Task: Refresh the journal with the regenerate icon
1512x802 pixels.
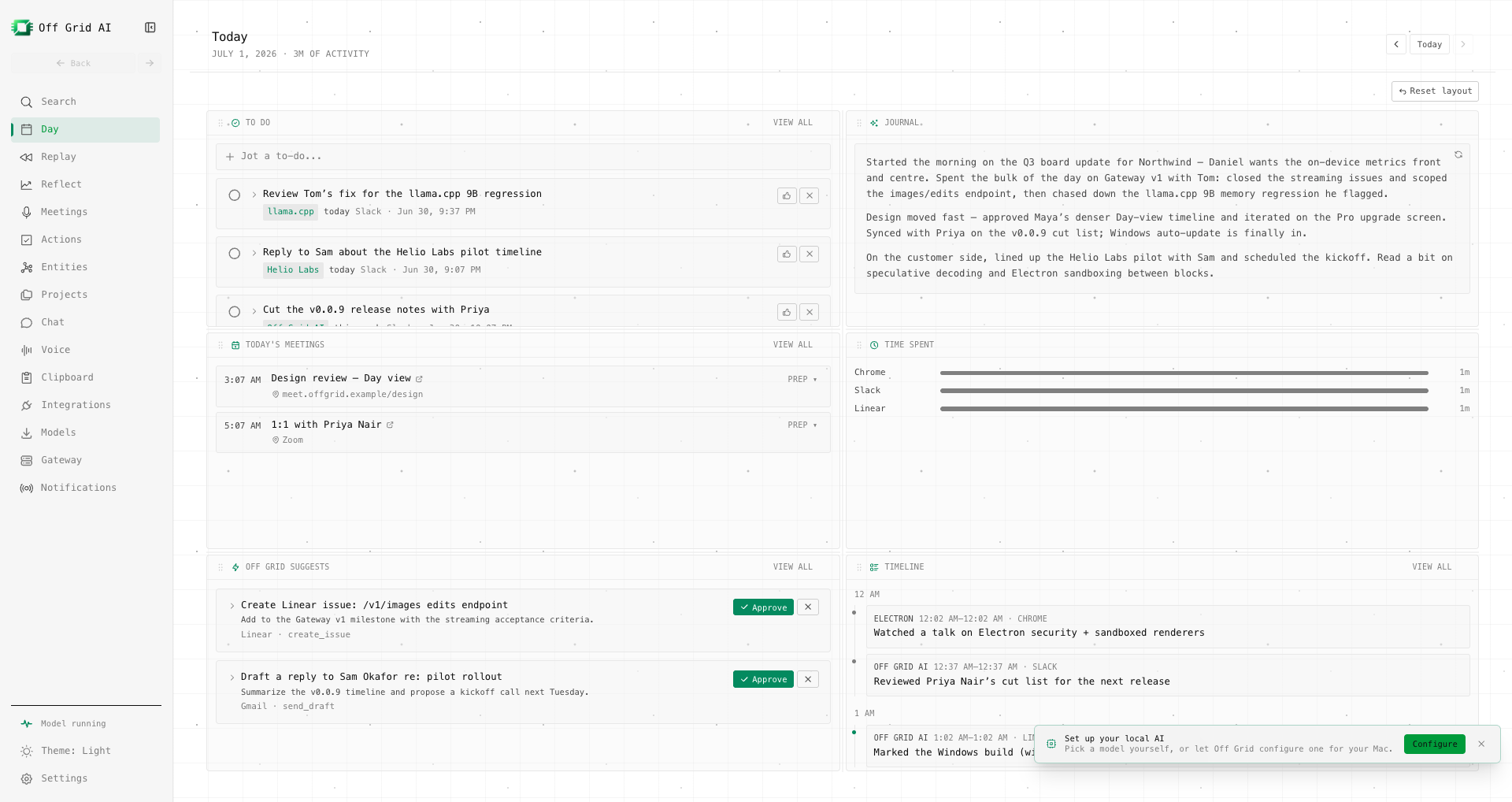Action: coord(1458,154)
